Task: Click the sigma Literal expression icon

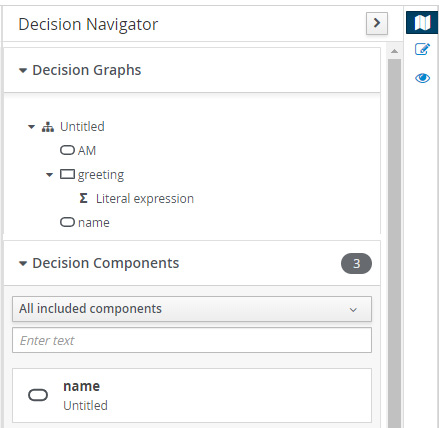Action: coord(83,198)
